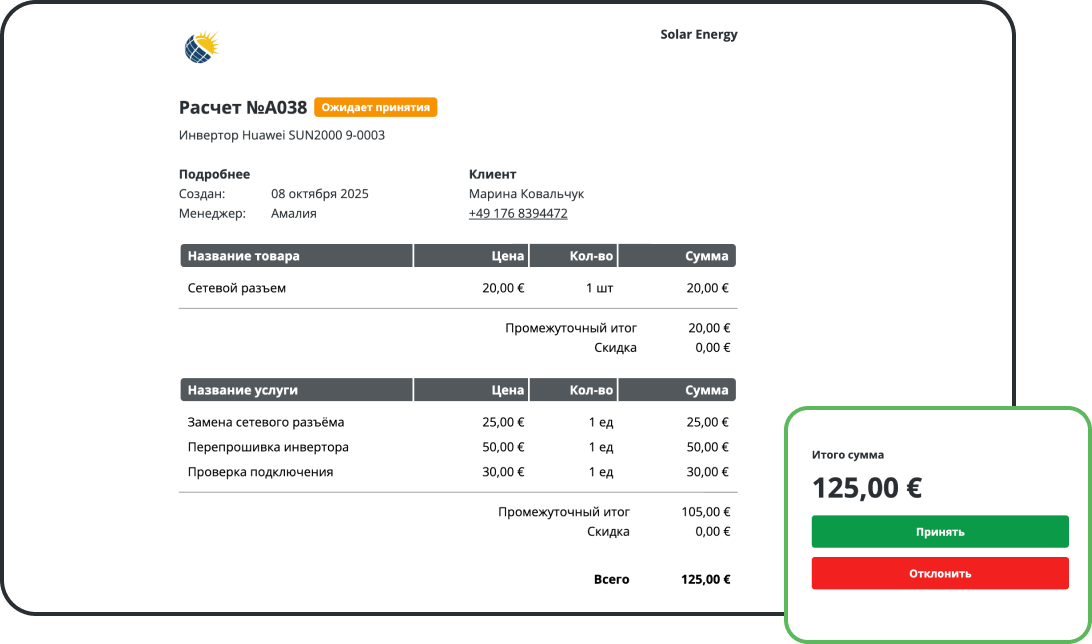Image resolution: width=1092 pixels, height=644 pixels.
Task: Click the 125,00 € total in the summary card
Action: point(867,488)
